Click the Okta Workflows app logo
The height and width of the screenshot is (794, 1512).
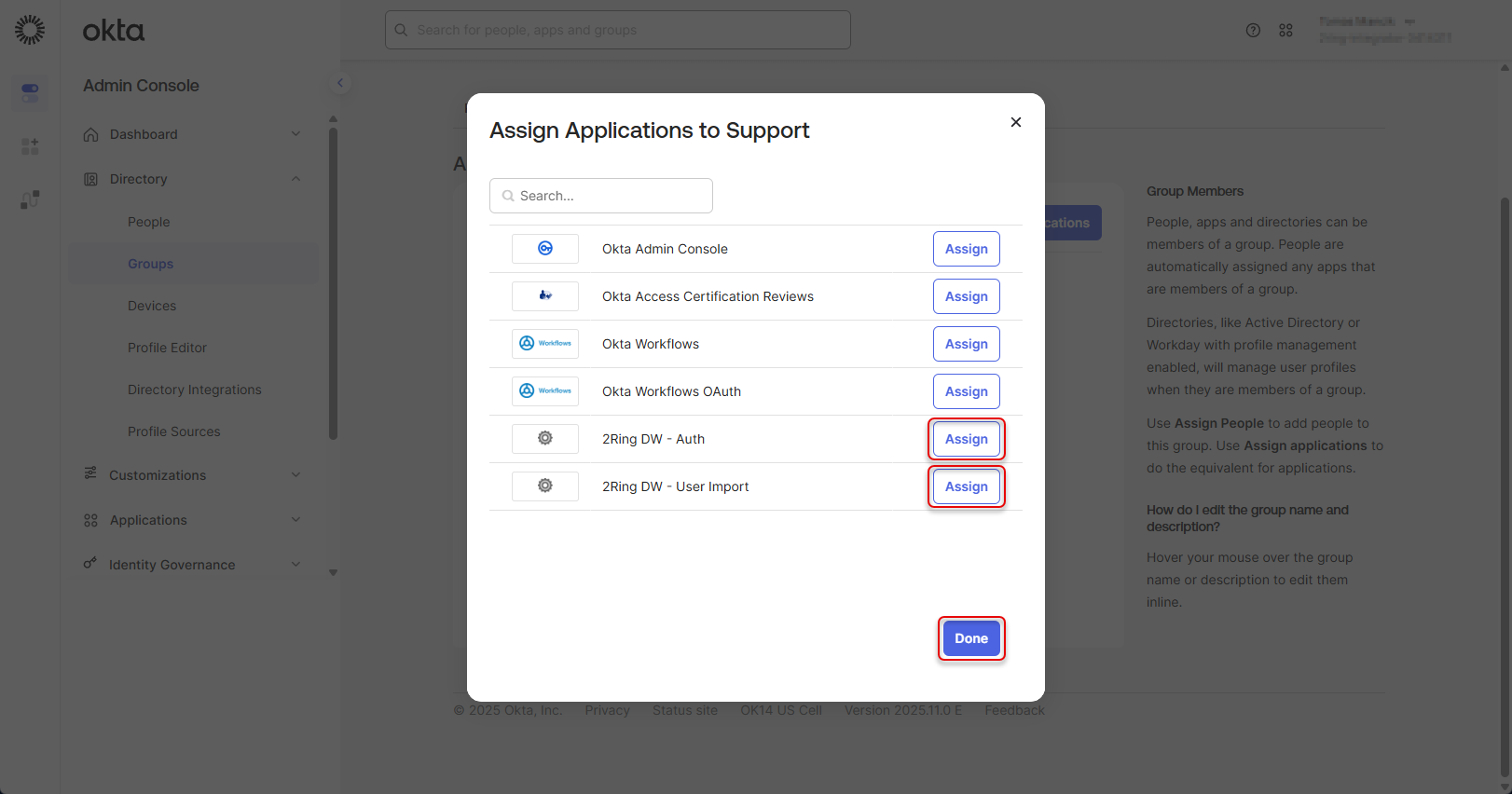pos(545,344)
